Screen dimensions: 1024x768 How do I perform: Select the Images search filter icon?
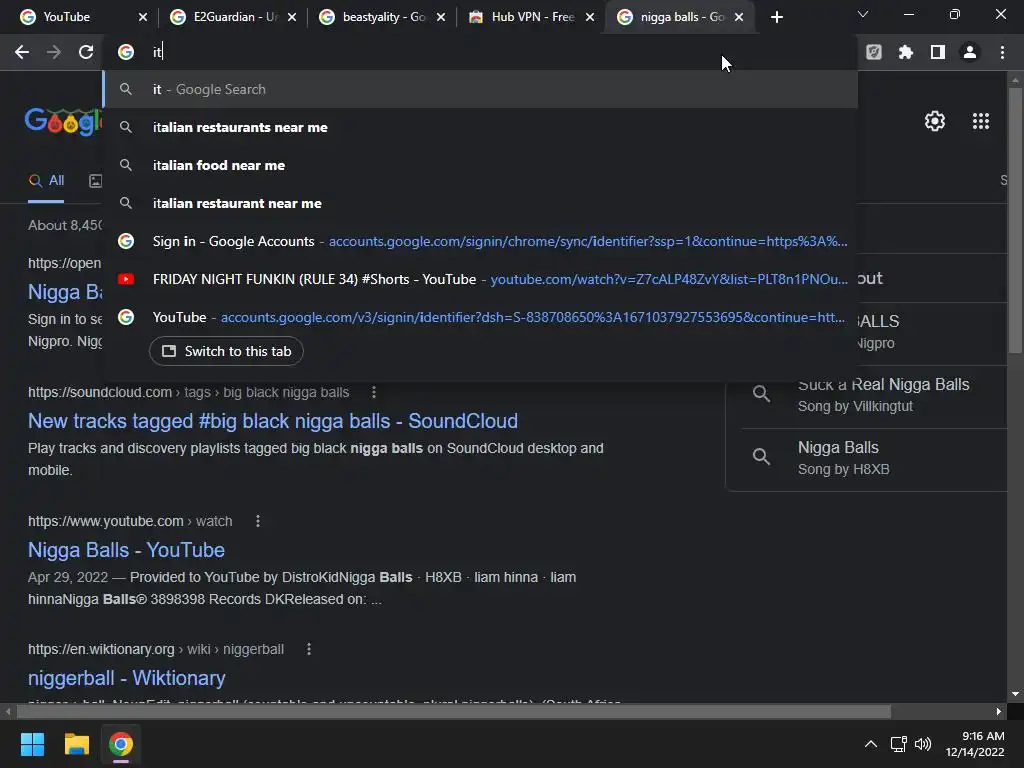95,181
